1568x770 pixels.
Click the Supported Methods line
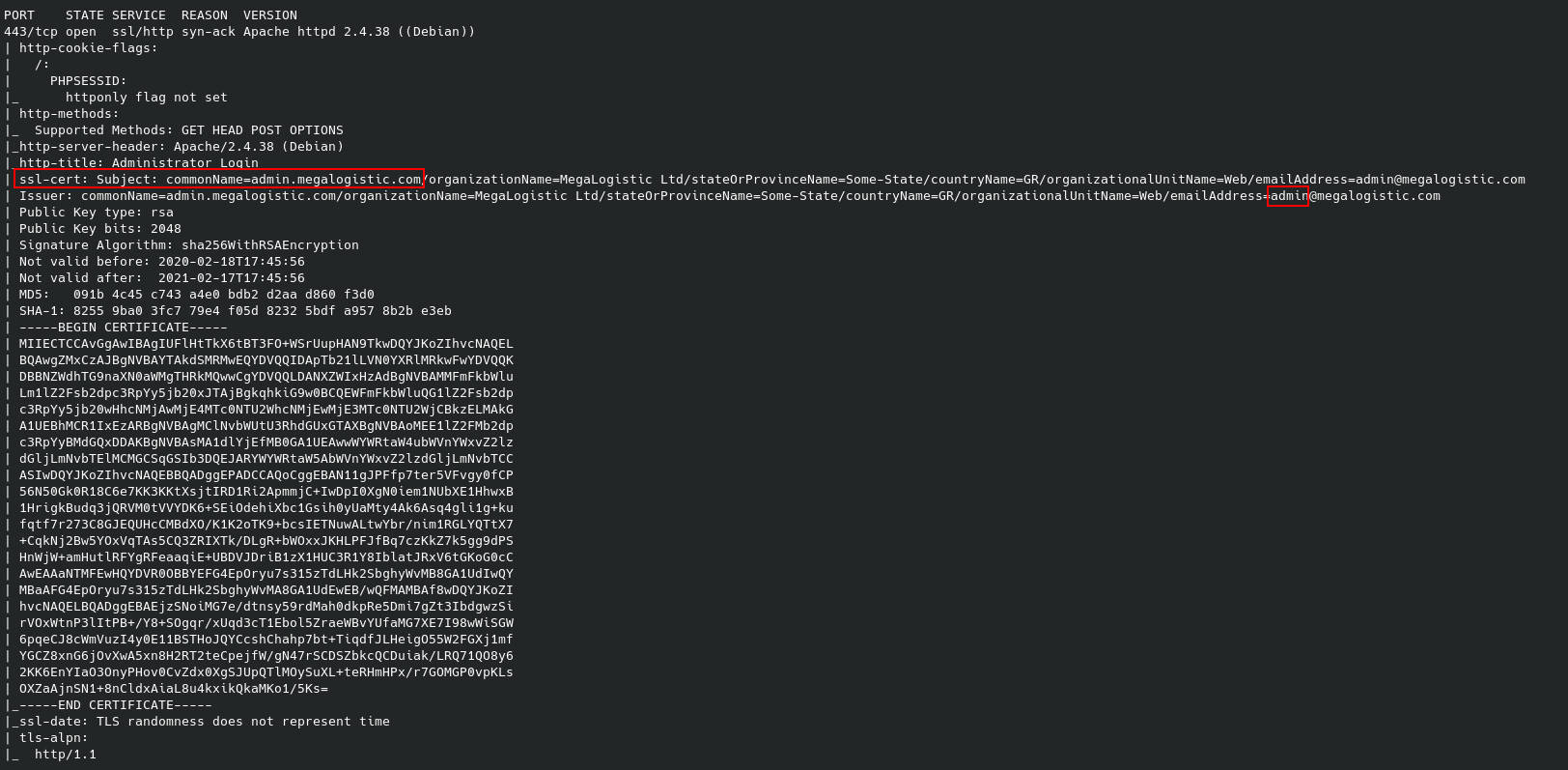pyautogui.click(x=189, y=129)
